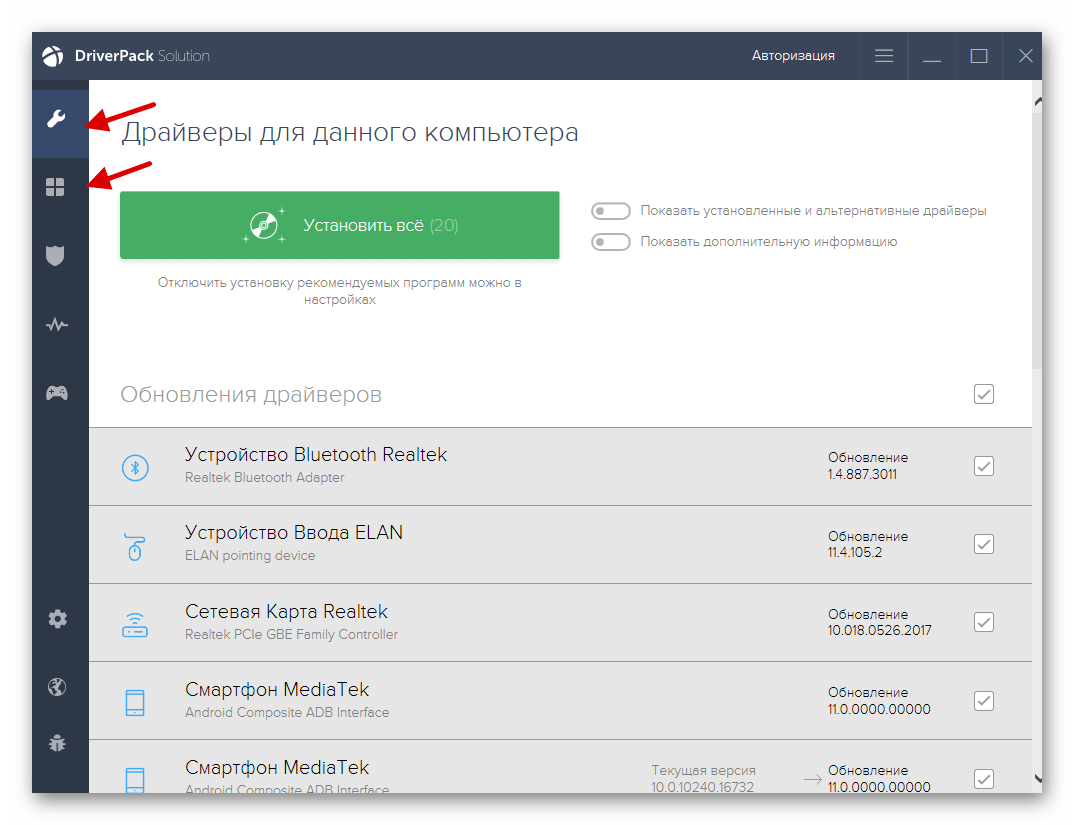1074x825 pixels.
Task: Click the bug report icon in sidebar
Action: (x=58, y=742)
